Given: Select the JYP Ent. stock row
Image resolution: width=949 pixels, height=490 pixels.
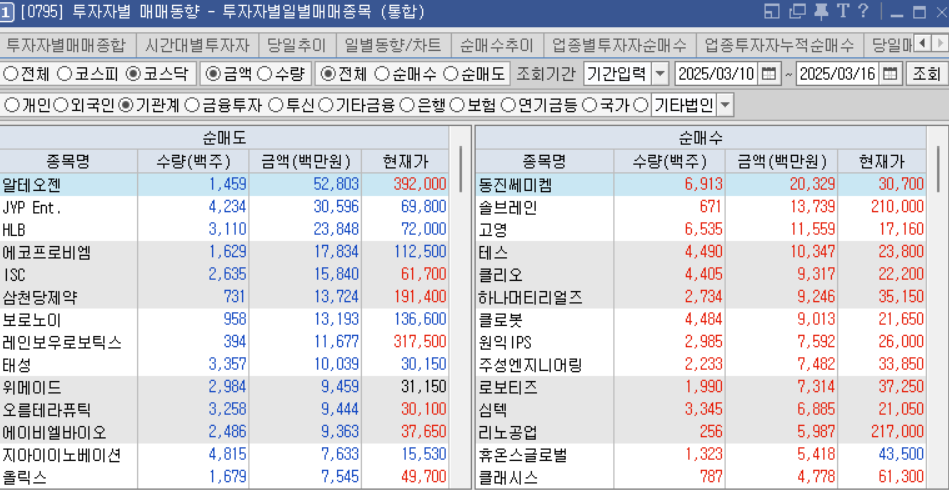Looking at the screenshot, I should coord(224,207).
